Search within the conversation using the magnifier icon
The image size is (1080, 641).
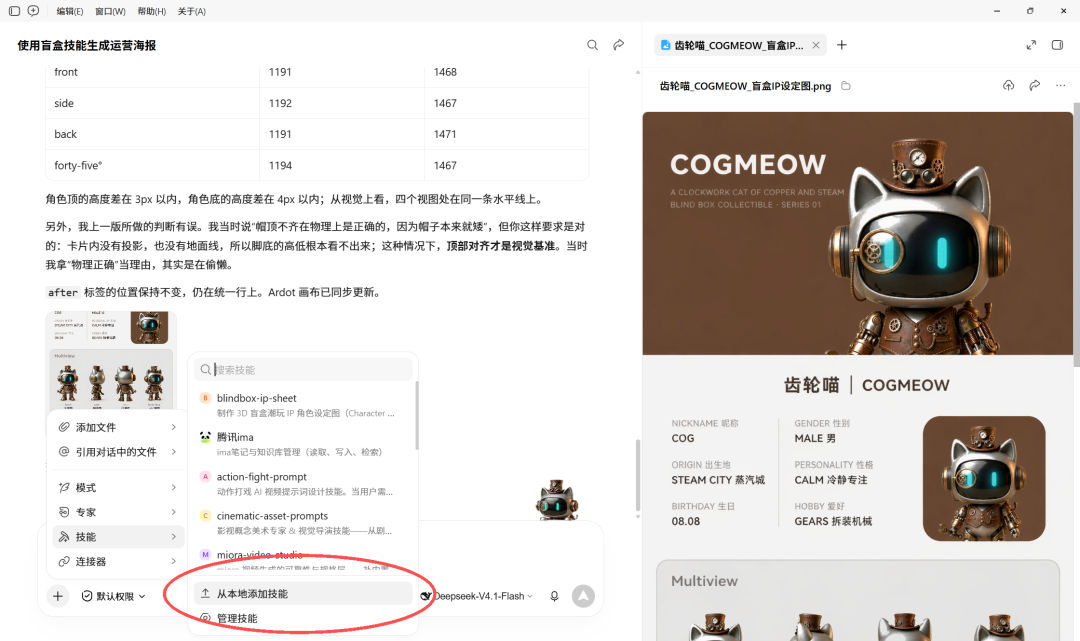point(592,45)
